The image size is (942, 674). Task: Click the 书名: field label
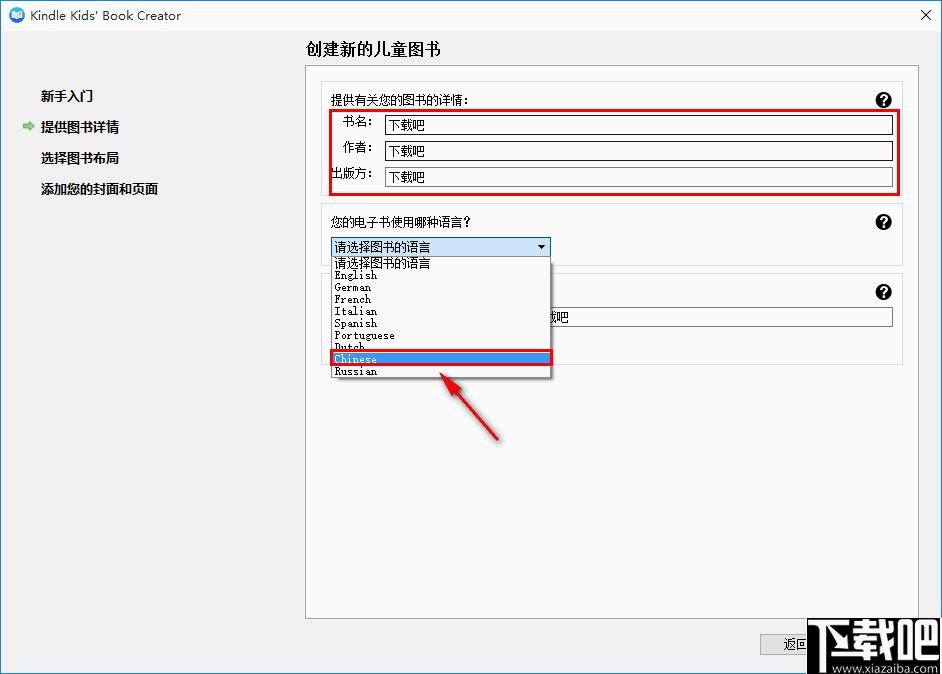click(357, 122)
